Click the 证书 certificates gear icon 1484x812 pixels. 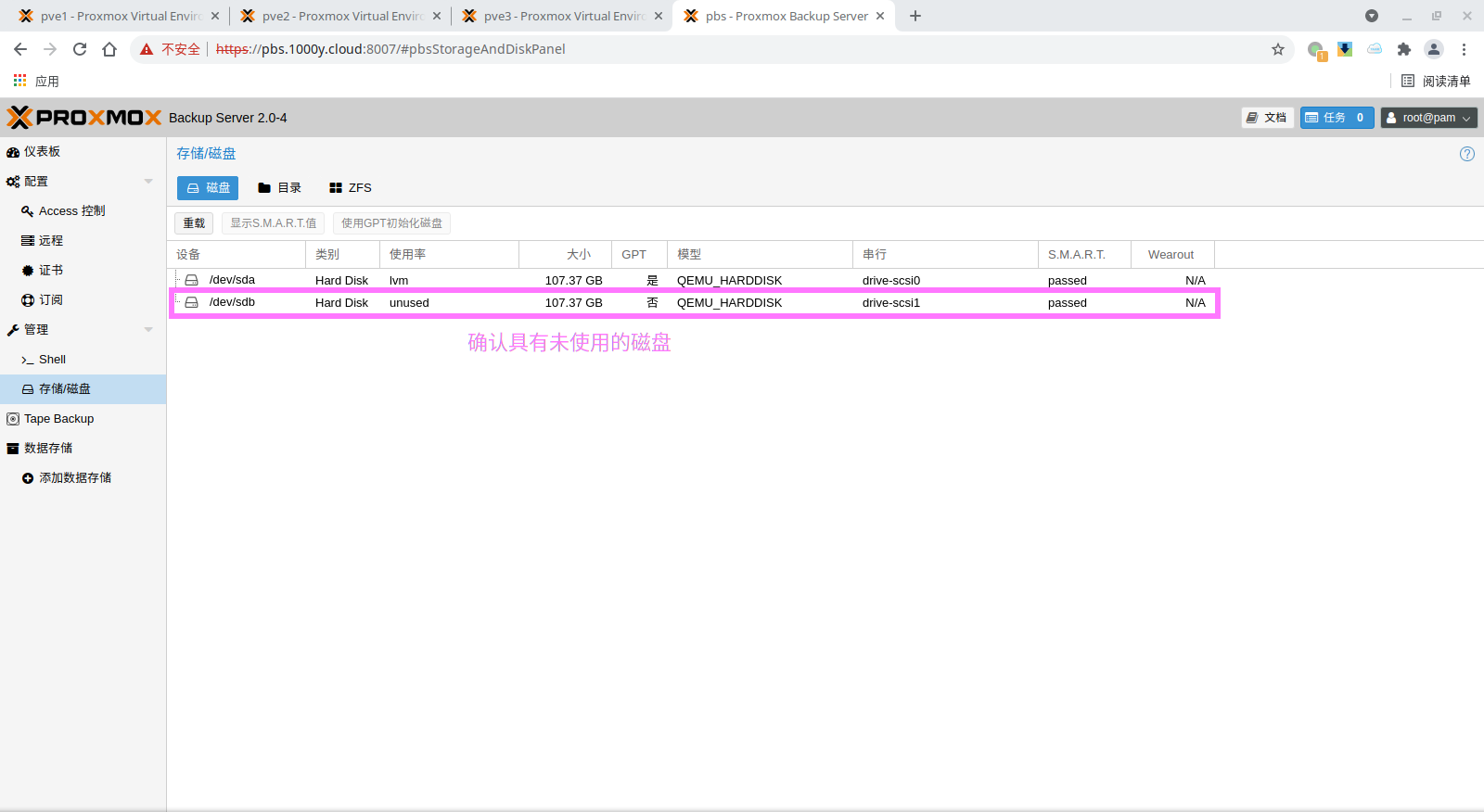[x=28, y=271]
